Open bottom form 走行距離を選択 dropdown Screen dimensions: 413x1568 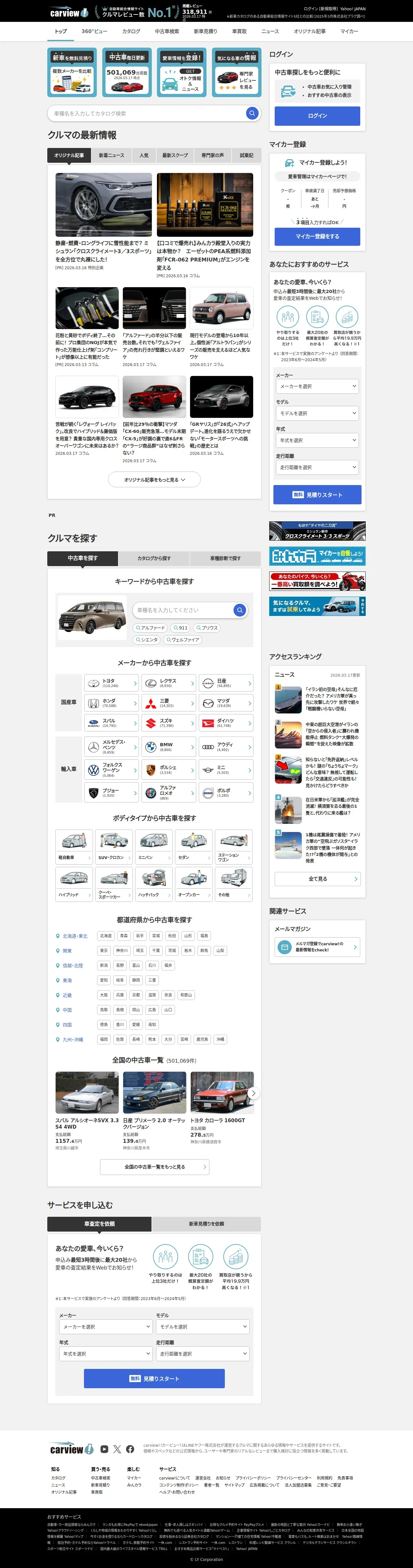[202, 1354]
